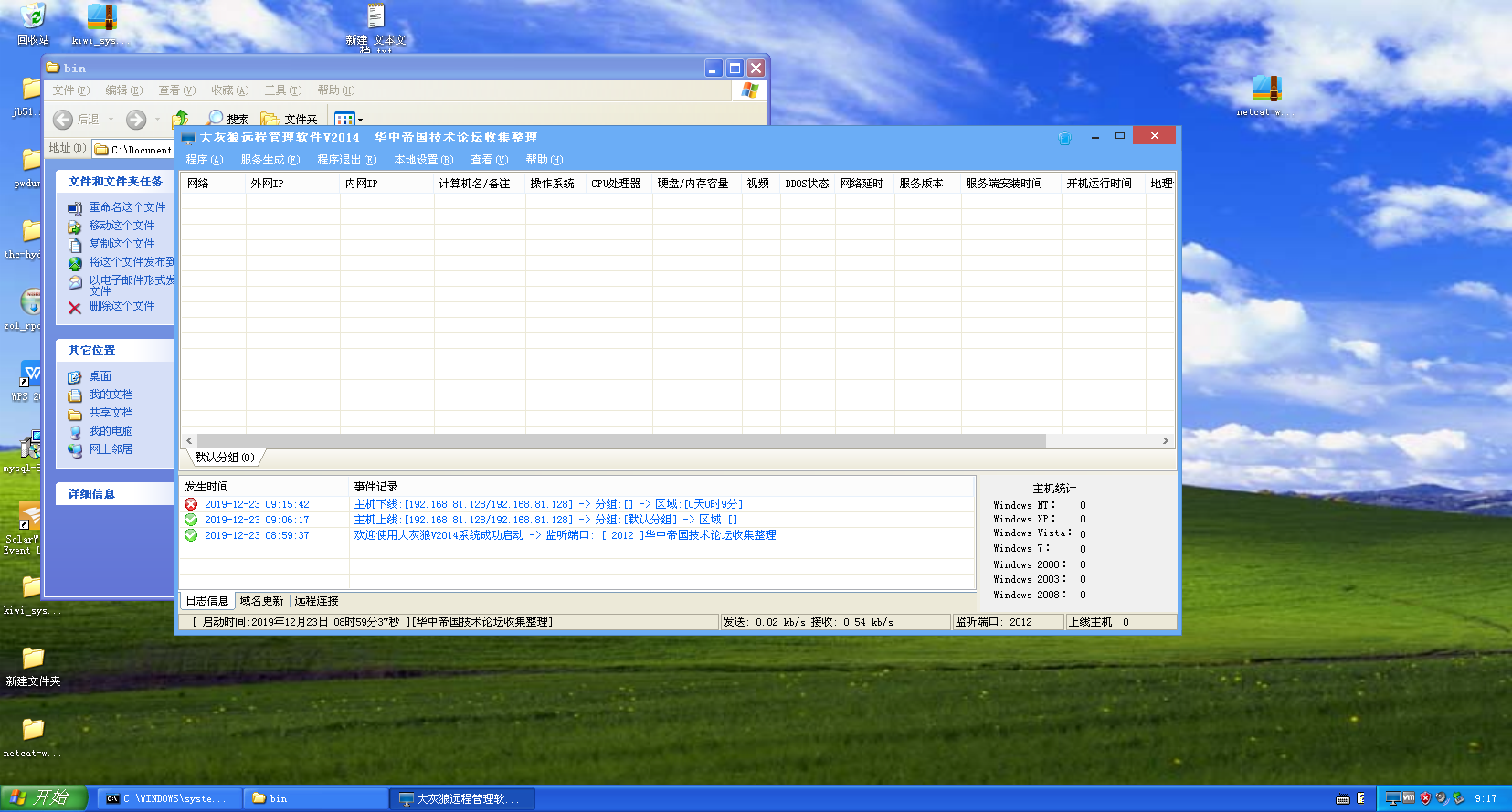This screenshot has width=1512, height=812.
Task: Select the 默认分组 (0) group tab
Action: [225, 458]
